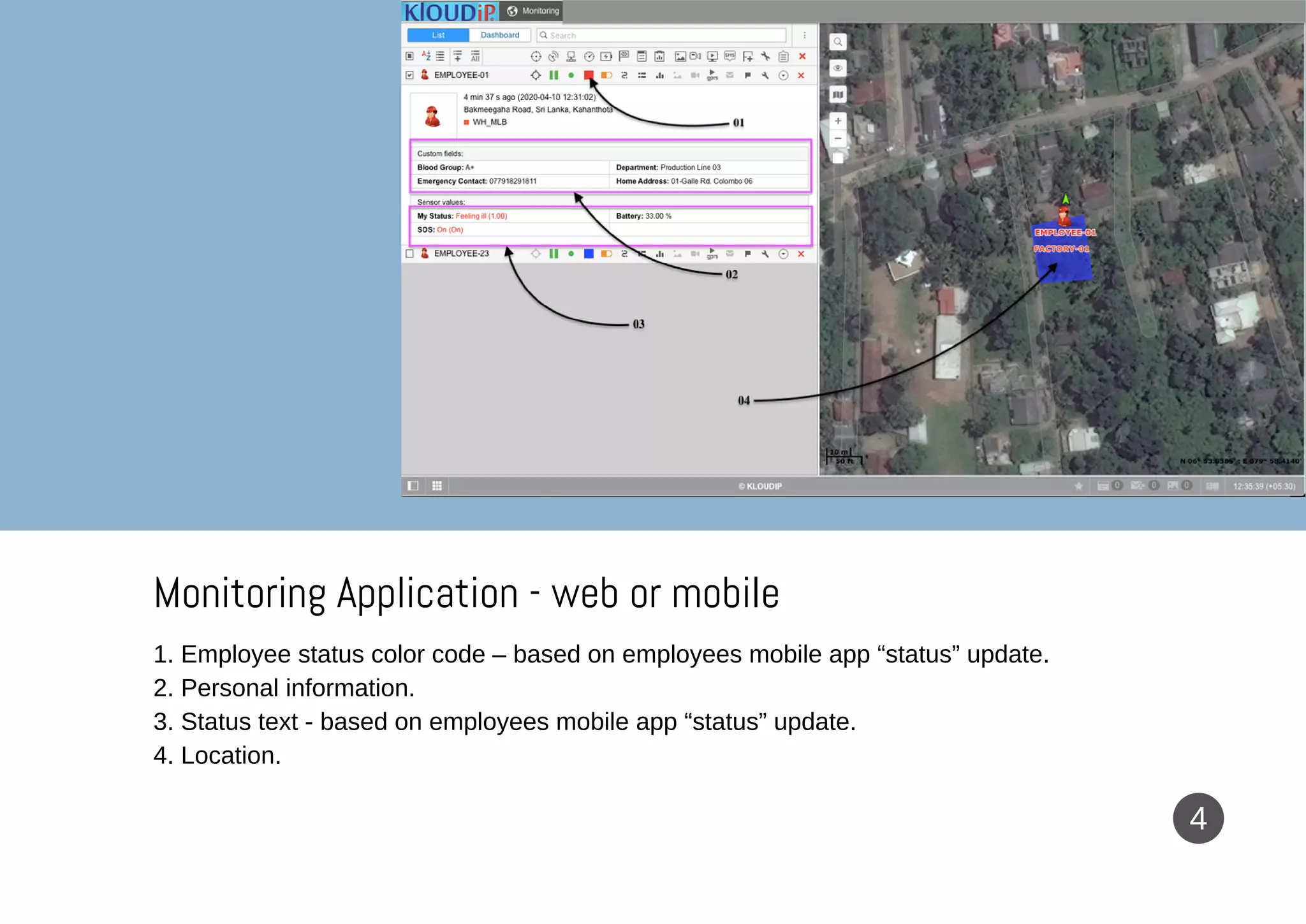The image size is (1306, 924).
Task: Open the wrench settings for EMPLOYEE-01
Action: (x=765, y=75)
